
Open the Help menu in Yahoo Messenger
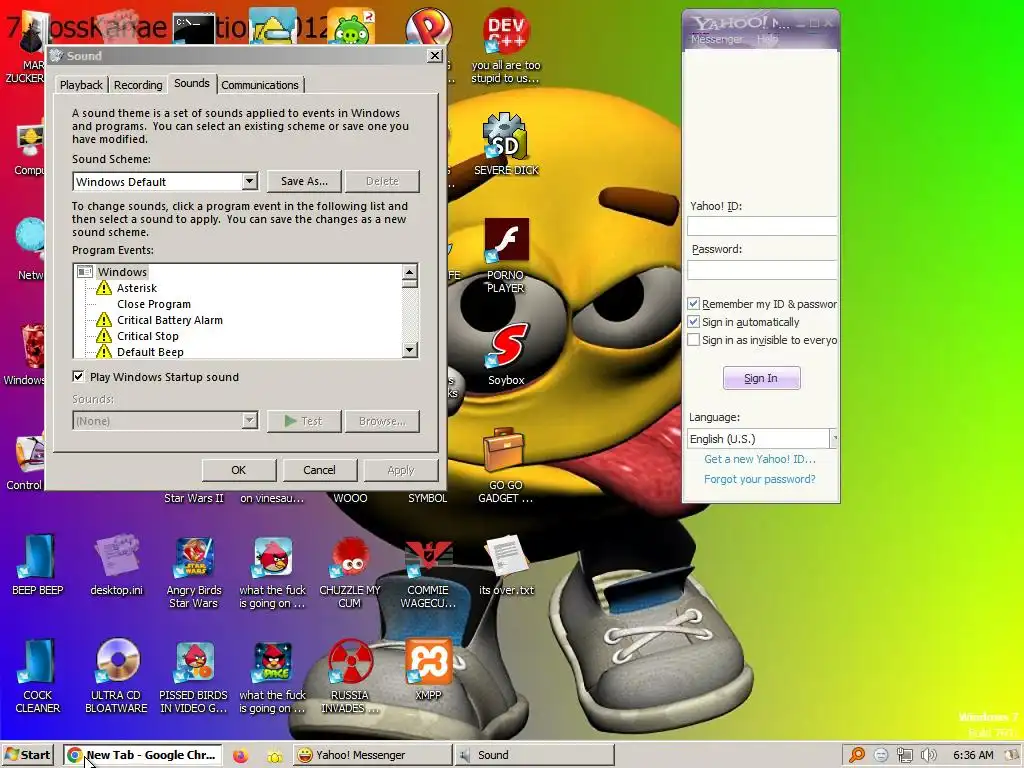click(767, 39)
